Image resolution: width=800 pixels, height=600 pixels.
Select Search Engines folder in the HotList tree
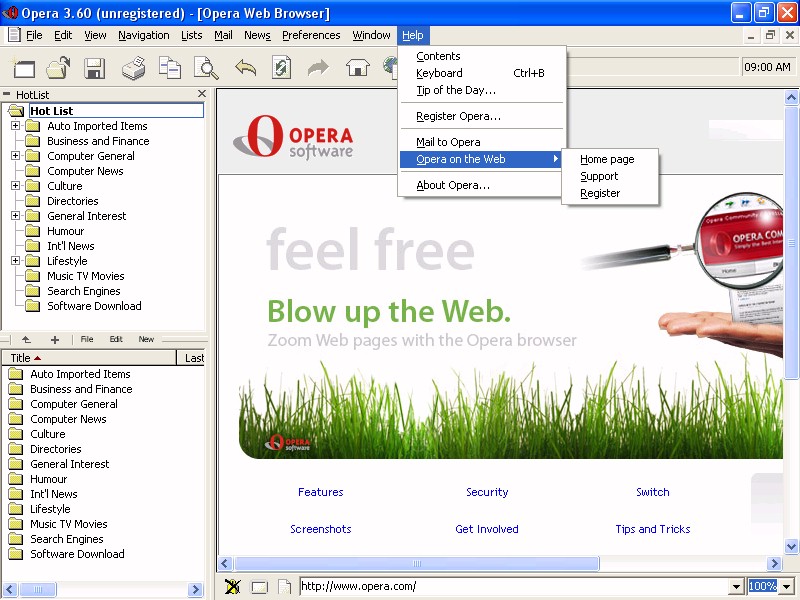[84, 291]
